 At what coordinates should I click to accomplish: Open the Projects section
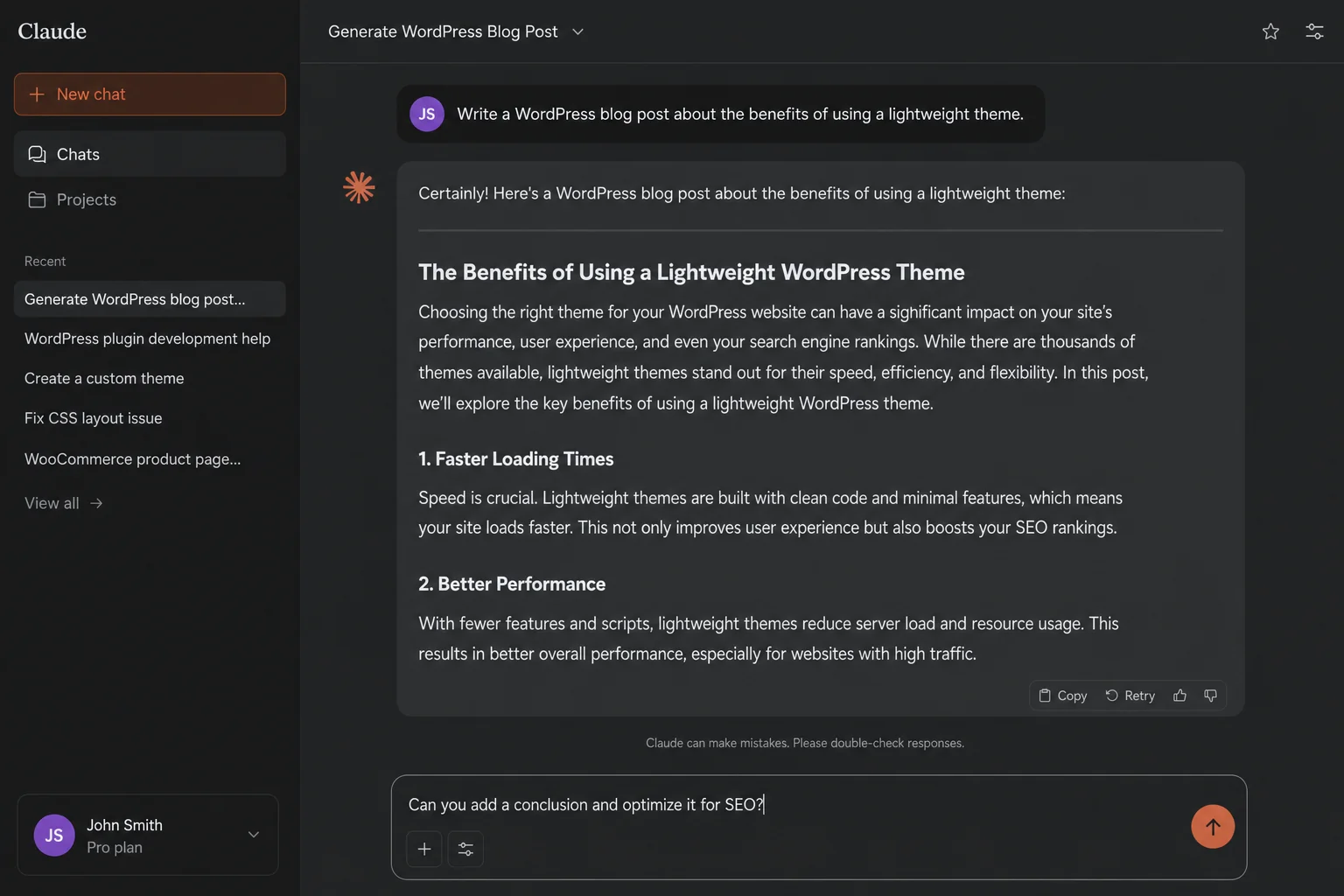(x=150, y=199)
